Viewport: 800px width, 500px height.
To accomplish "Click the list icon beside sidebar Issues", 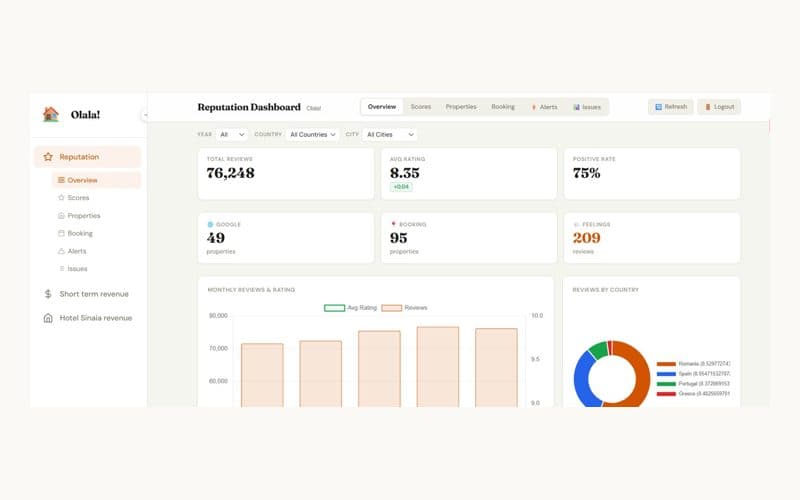I will [62, 268].
